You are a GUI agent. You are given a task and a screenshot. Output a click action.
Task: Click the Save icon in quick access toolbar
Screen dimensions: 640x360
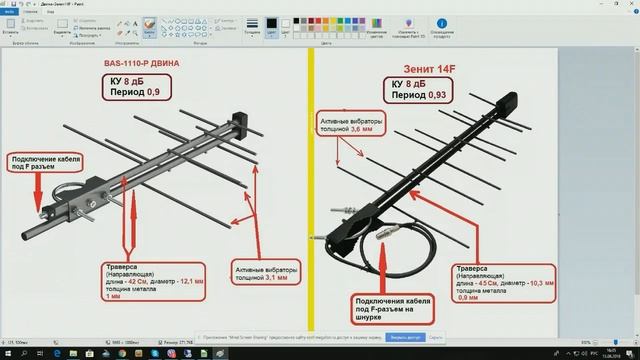13,4
